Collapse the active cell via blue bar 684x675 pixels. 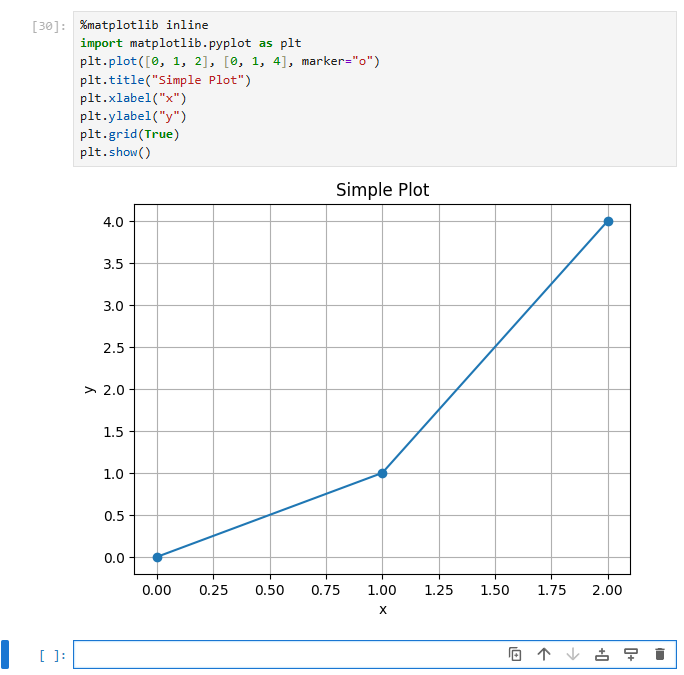[x=5, y=654]
